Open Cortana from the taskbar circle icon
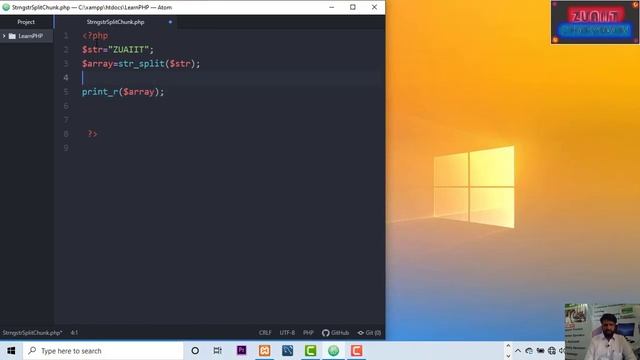 [195, 351]
